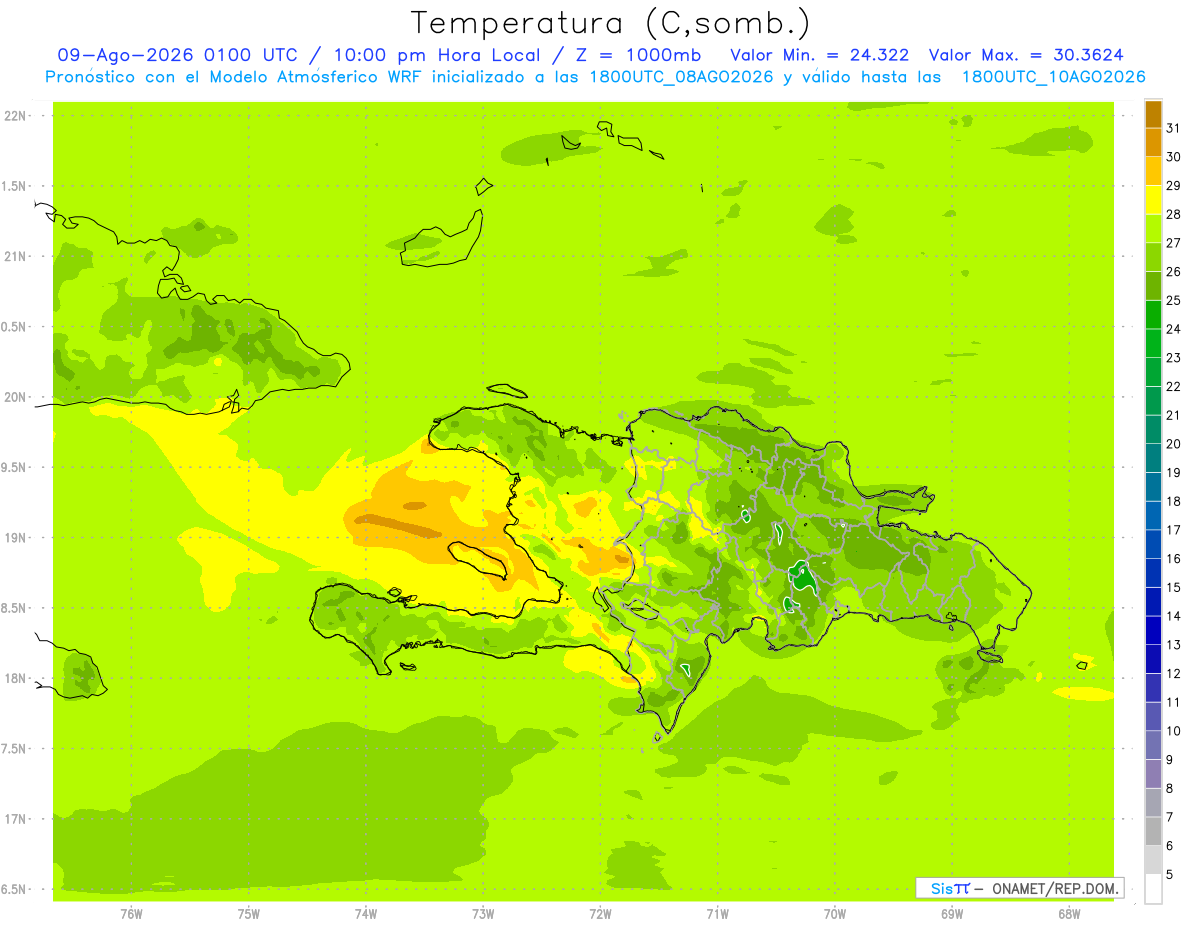Click the legend value 20
The height and width of the screenshot is (927, 1200).
(1174, 444)
